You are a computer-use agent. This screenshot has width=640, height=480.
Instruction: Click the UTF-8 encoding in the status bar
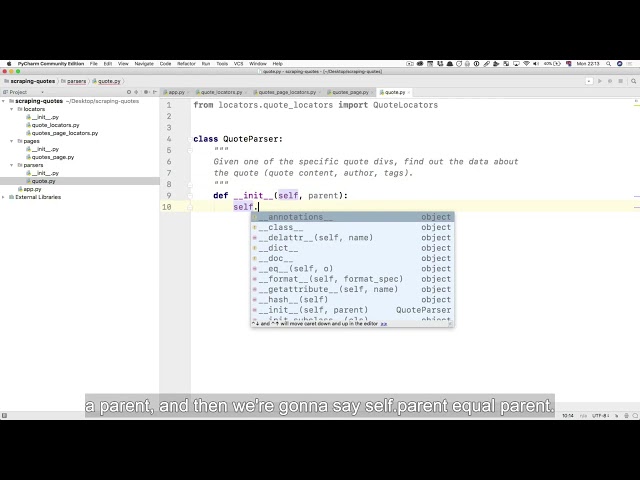point(601,416)
